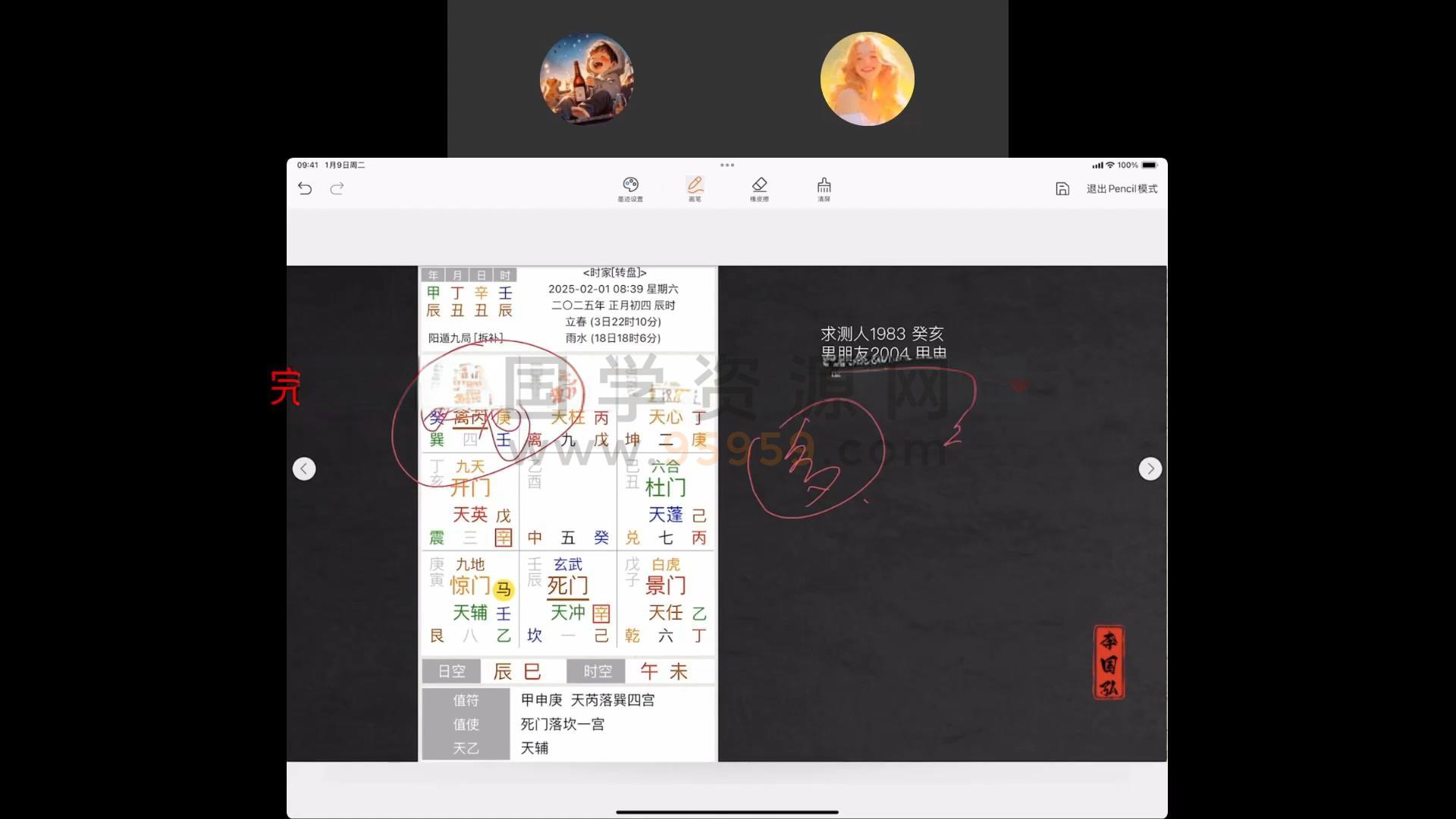Screen dimensions: 1456x819
Task: Go to next slide arrow
Action: click(x=1150, y=469)
